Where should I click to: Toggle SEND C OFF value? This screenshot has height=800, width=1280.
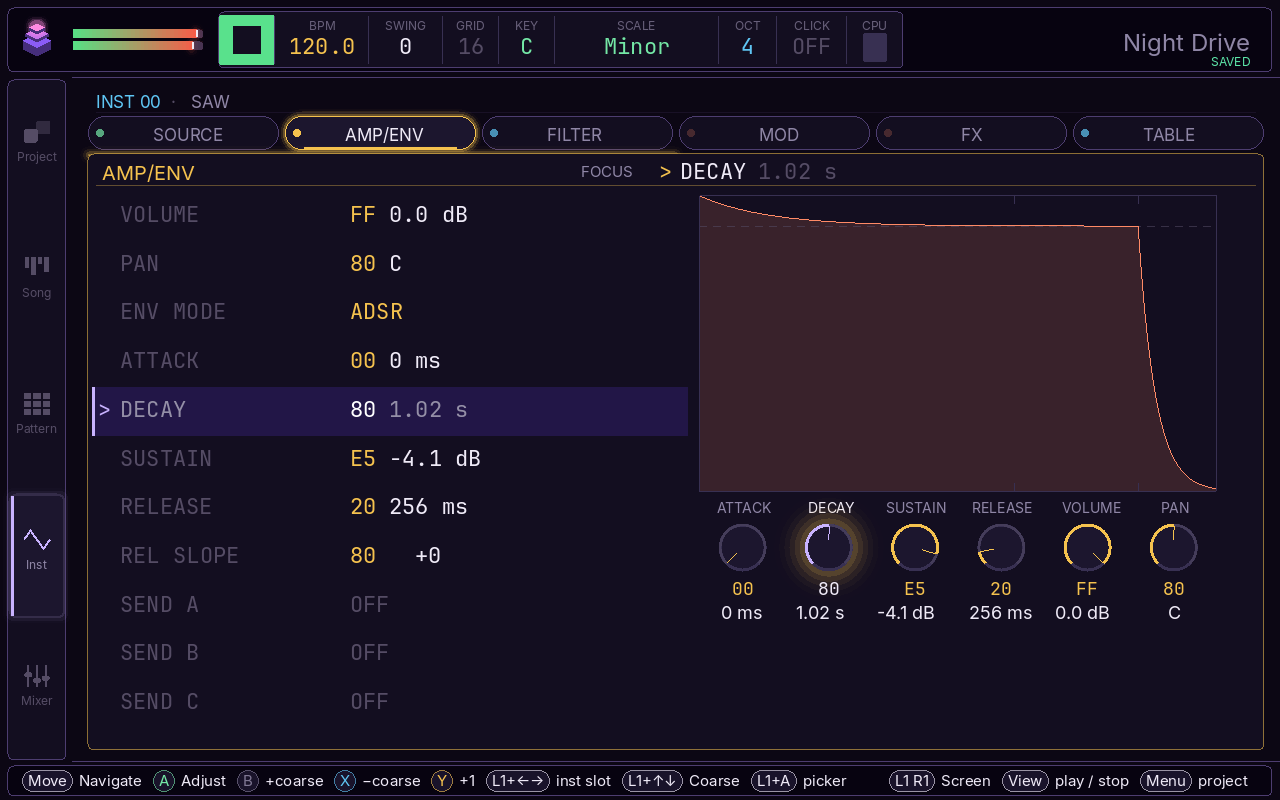[369, 701]
